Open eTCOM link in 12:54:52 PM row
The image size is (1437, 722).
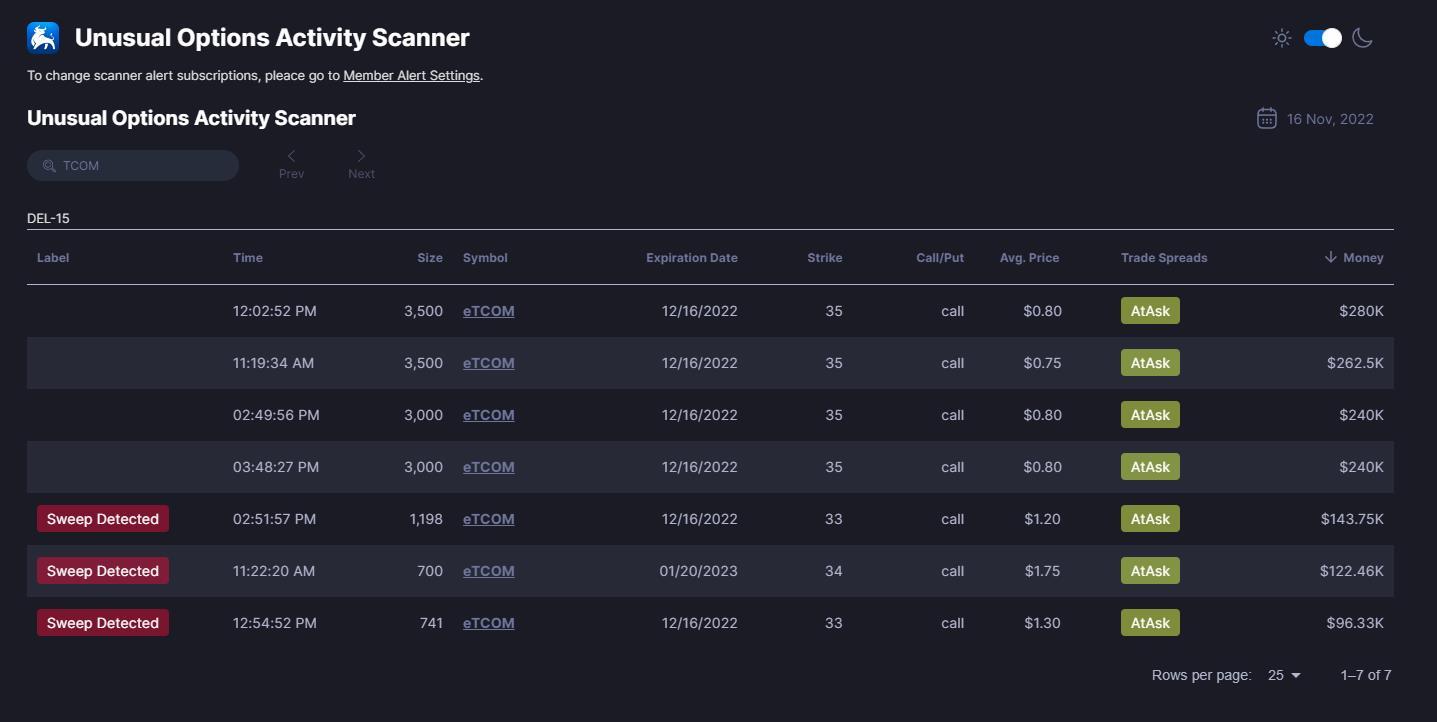click(x=489, y=623)
